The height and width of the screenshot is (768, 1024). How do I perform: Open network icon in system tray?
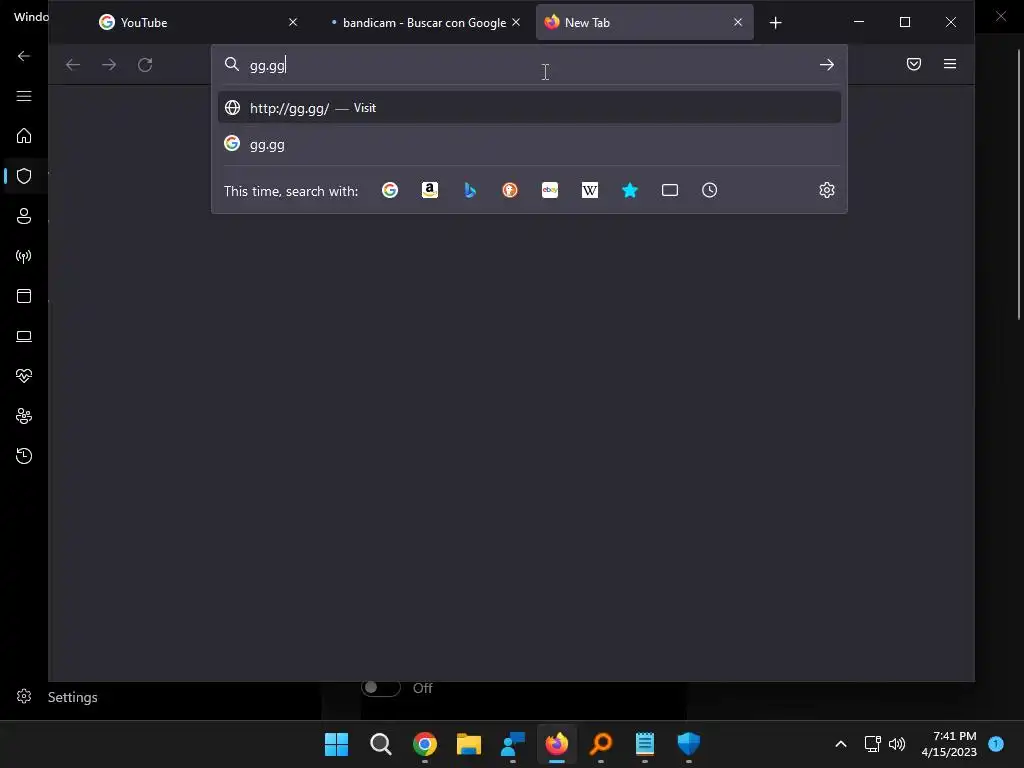872,744
